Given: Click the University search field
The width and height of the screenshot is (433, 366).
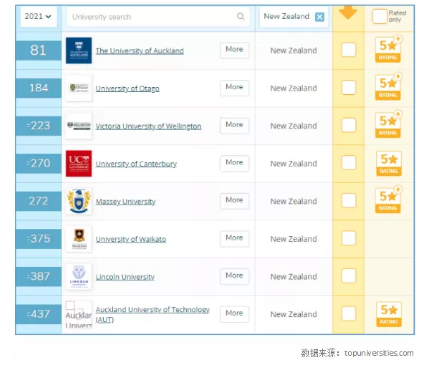Looking at the screenshot, I should [x=158, y=17].
